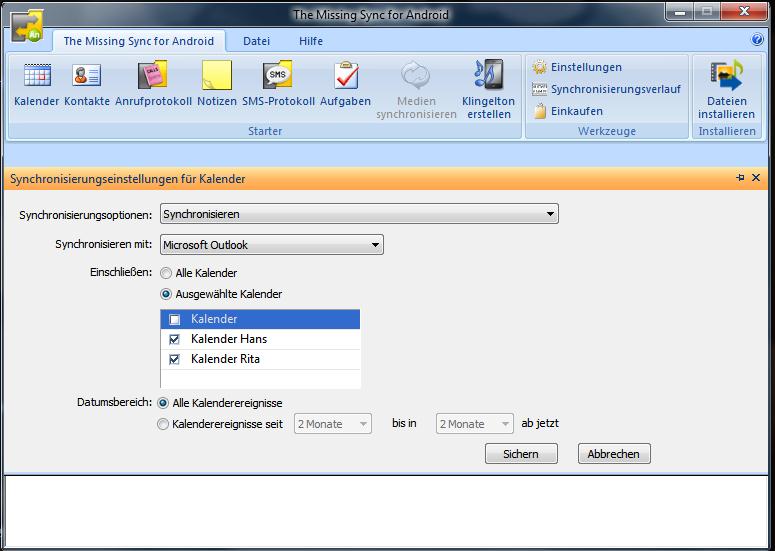
Task: Open Einstellungen in Werkzeuge group
Action: tap(577, 67)
